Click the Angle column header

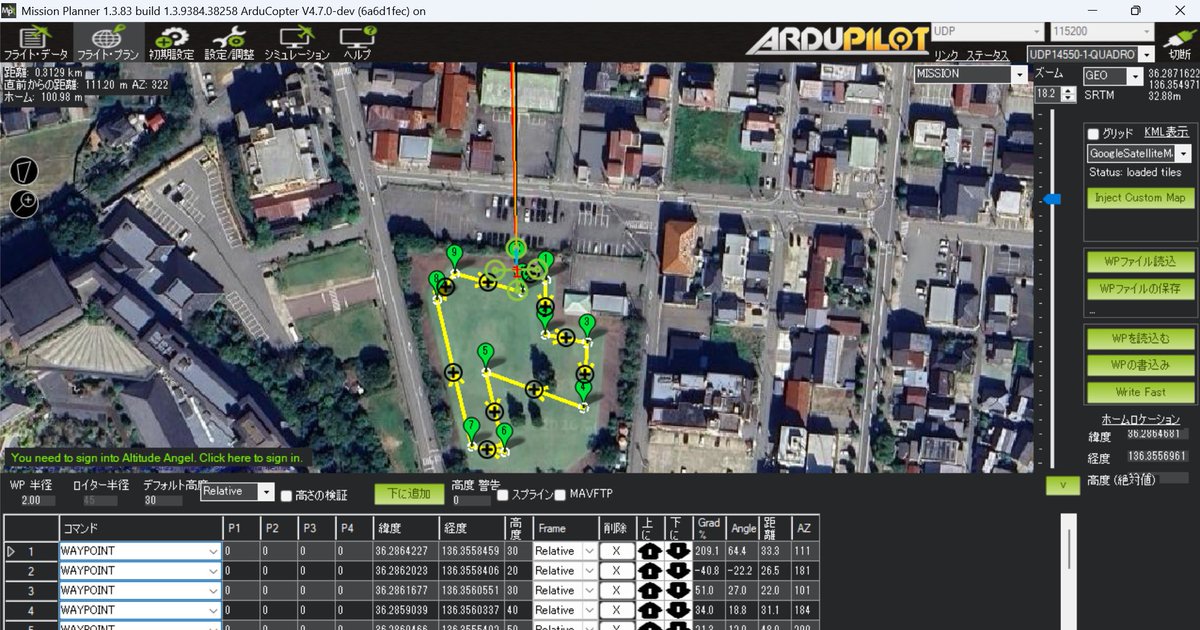coord(744,528)
